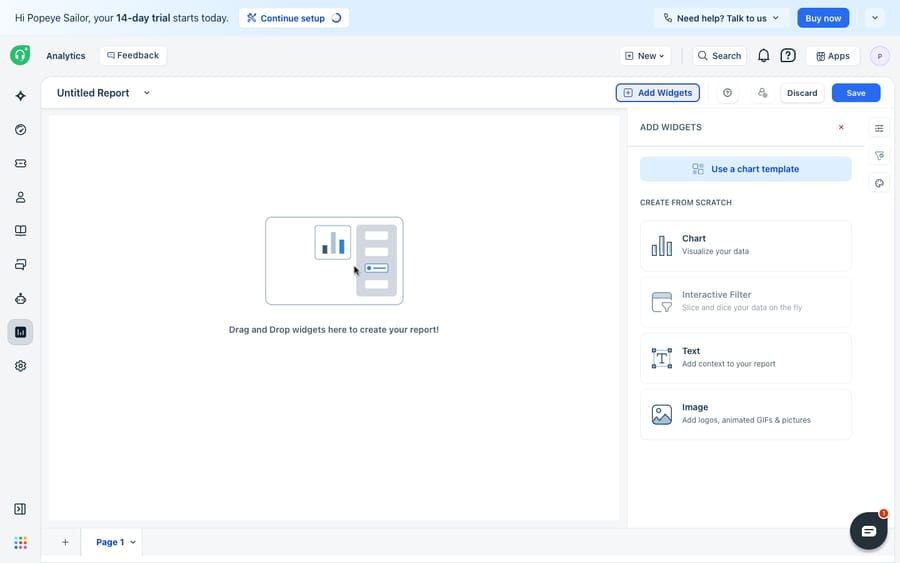Select the Page 1 tab
900x563 pixels.
click(110, 542)
